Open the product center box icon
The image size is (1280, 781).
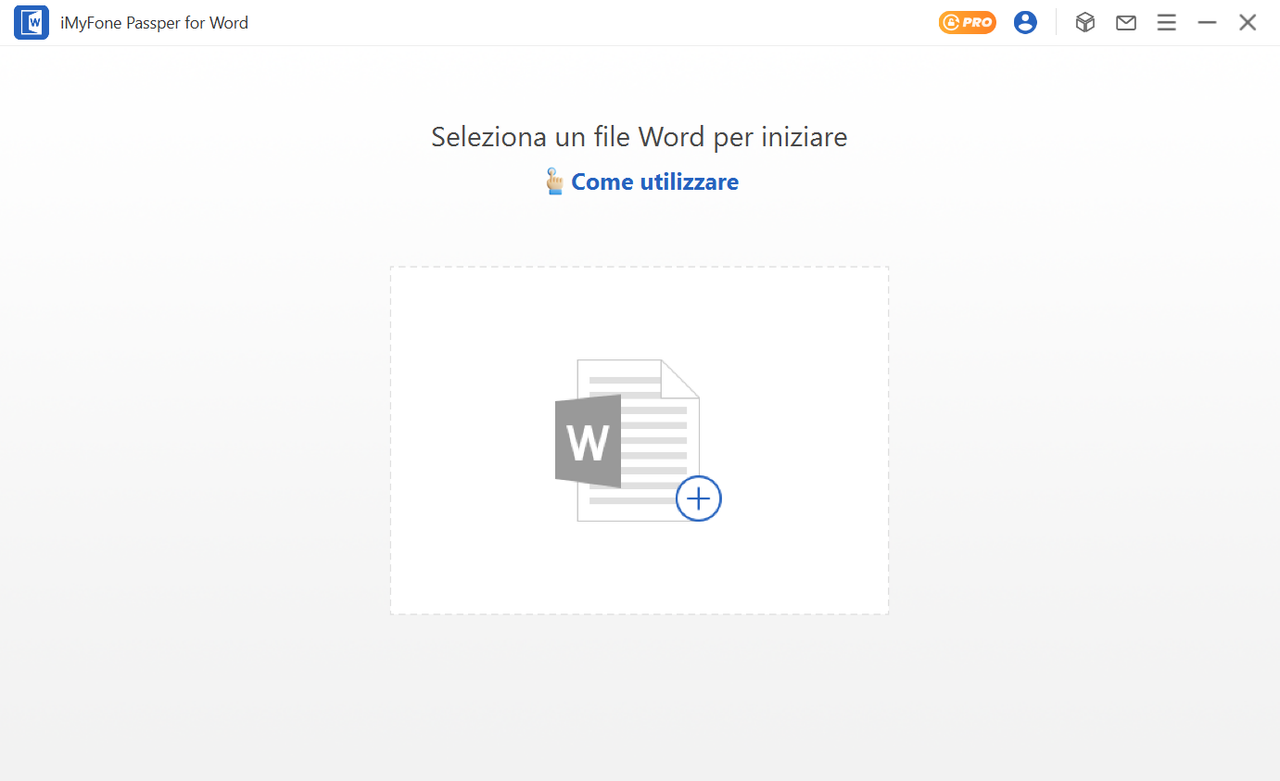click(x=1085, y=22)
